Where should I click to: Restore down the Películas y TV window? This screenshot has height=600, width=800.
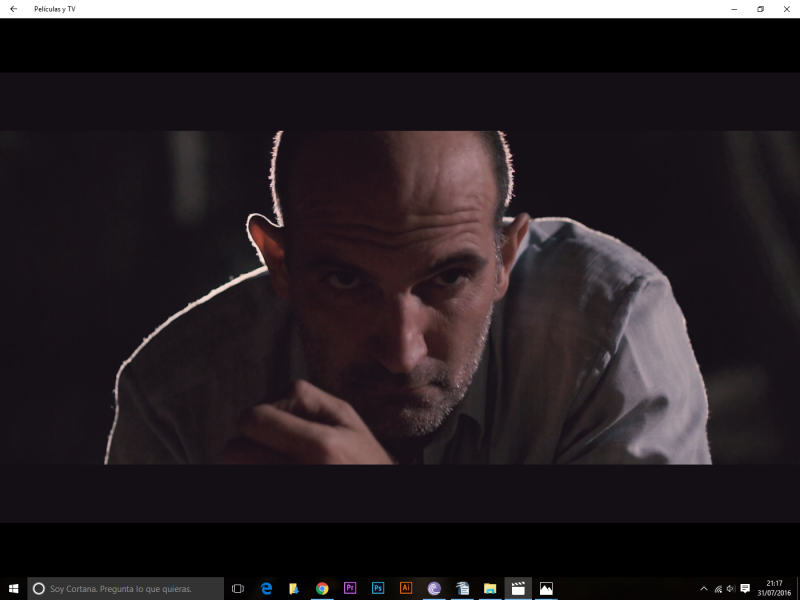pos(760,9)
